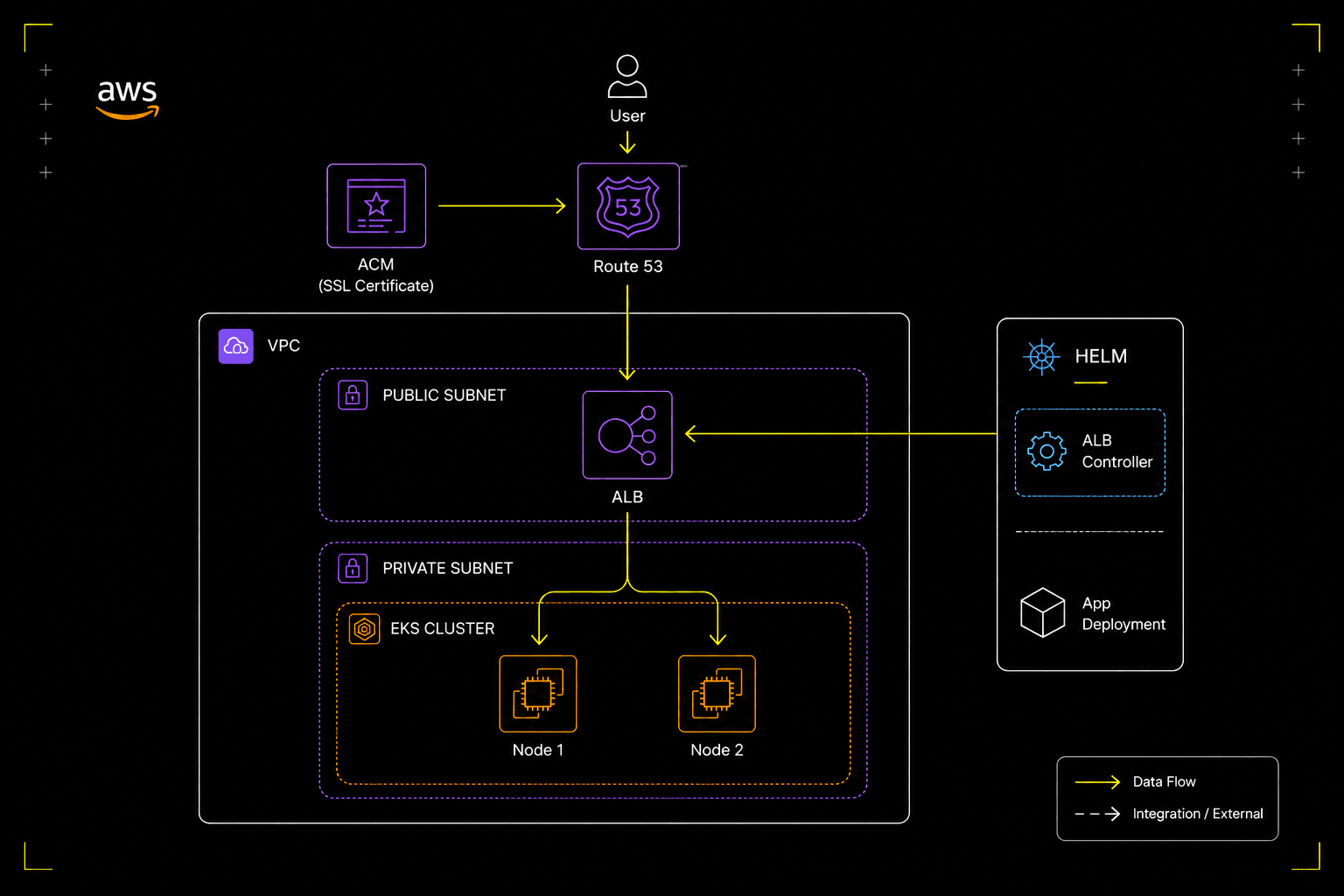Click the "Node 1" label
Screen dimensions: 1344x896
click(x=538, y=751)
